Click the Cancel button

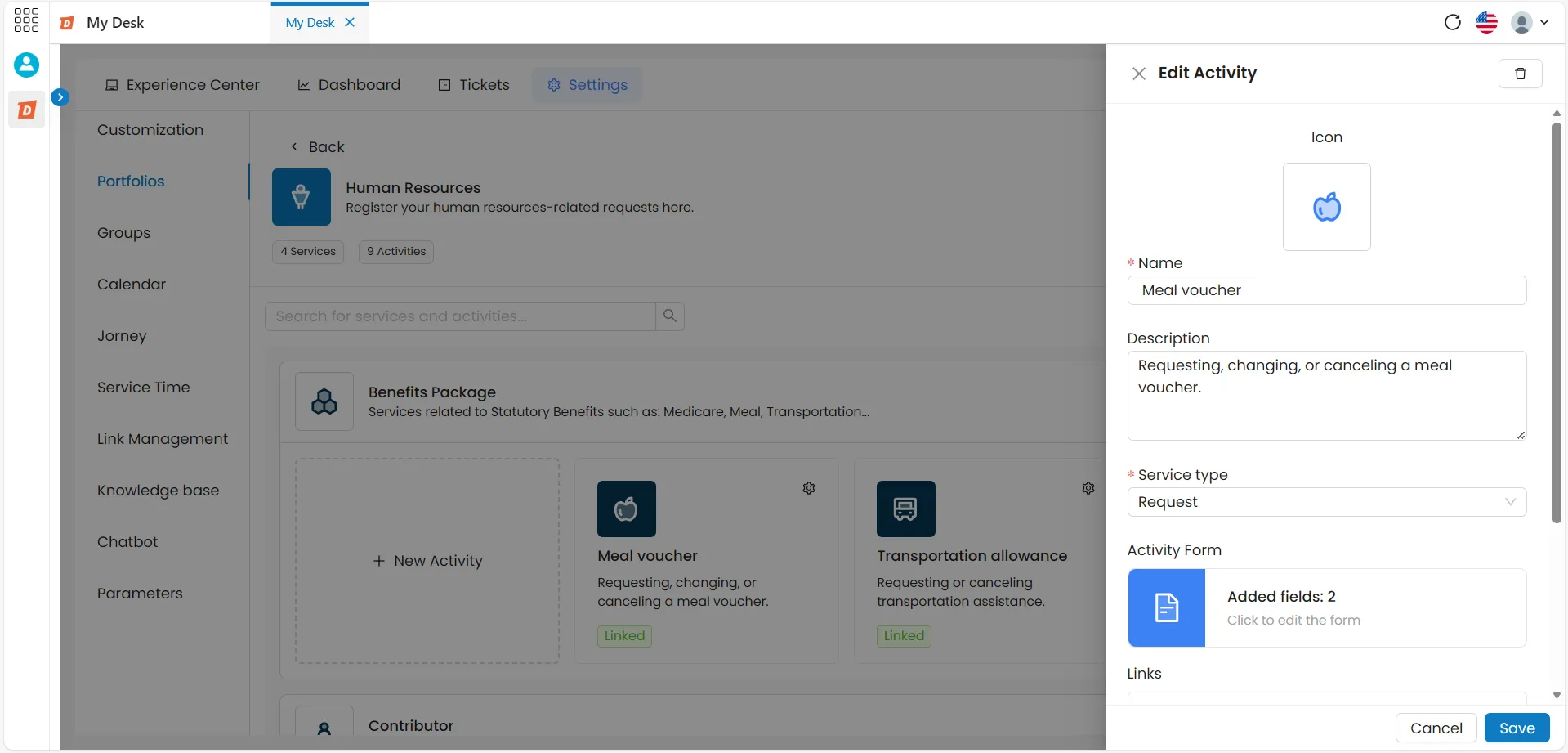(x=1436, y=728)
